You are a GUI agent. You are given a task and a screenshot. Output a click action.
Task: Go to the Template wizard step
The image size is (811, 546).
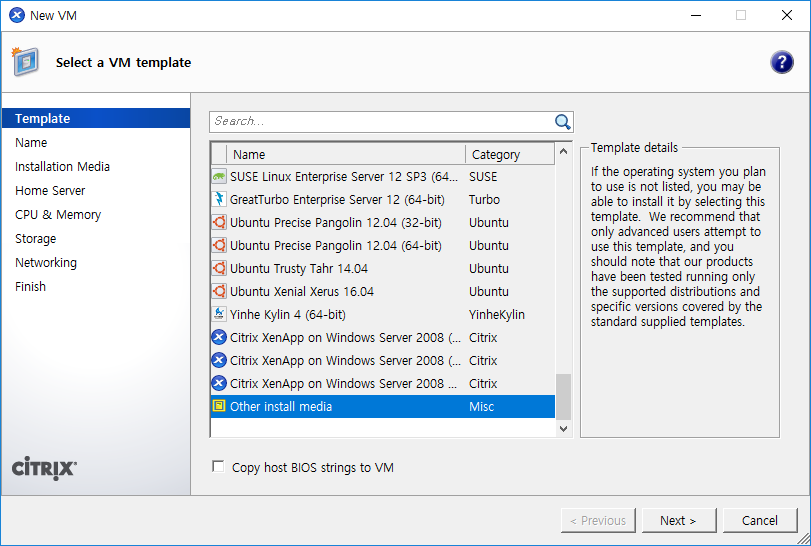pyautogui.click(x=96, y=118)
